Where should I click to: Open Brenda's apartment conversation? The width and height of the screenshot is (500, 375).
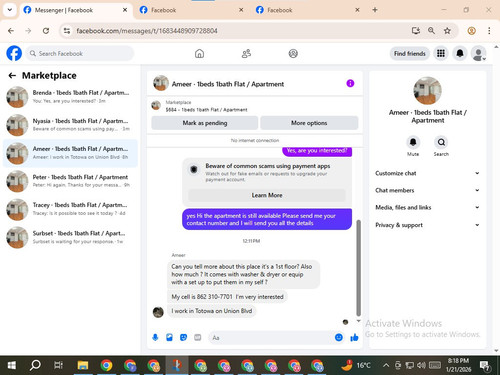70,97
